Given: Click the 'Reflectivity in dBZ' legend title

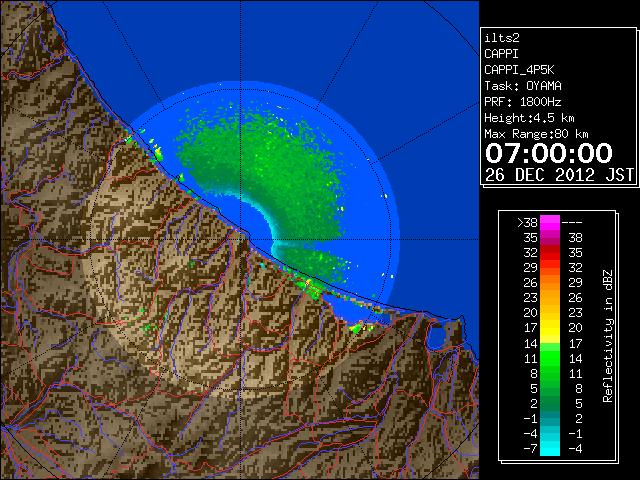Looking at the screenshot, I should tap(608, 336).
